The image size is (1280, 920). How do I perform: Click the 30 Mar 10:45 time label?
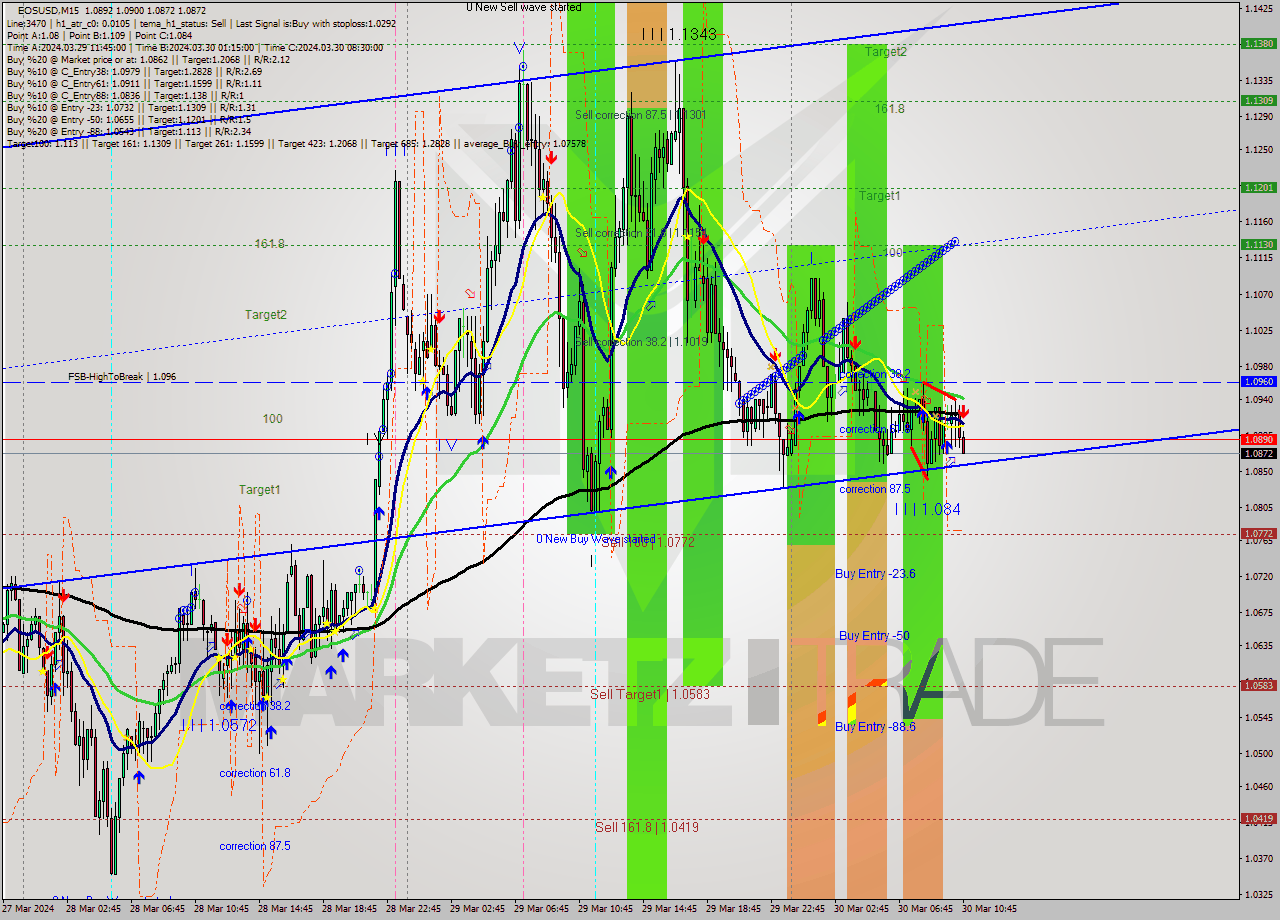[x=989, y=909]
